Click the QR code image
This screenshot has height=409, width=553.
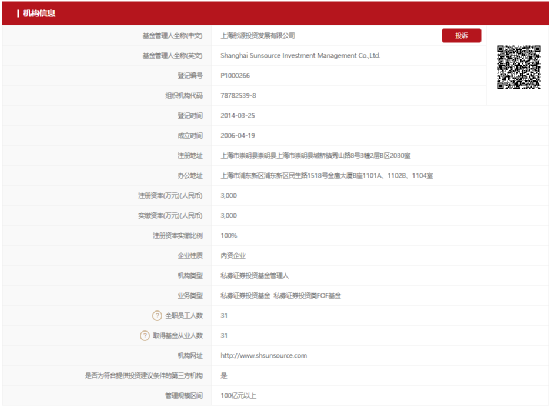point(519,67)
